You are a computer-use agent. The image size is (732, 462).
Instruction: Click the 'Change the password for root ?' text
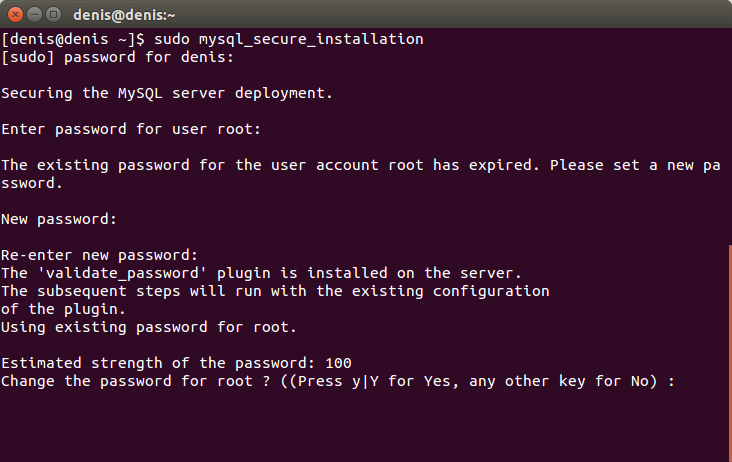(x=130, y=381)
